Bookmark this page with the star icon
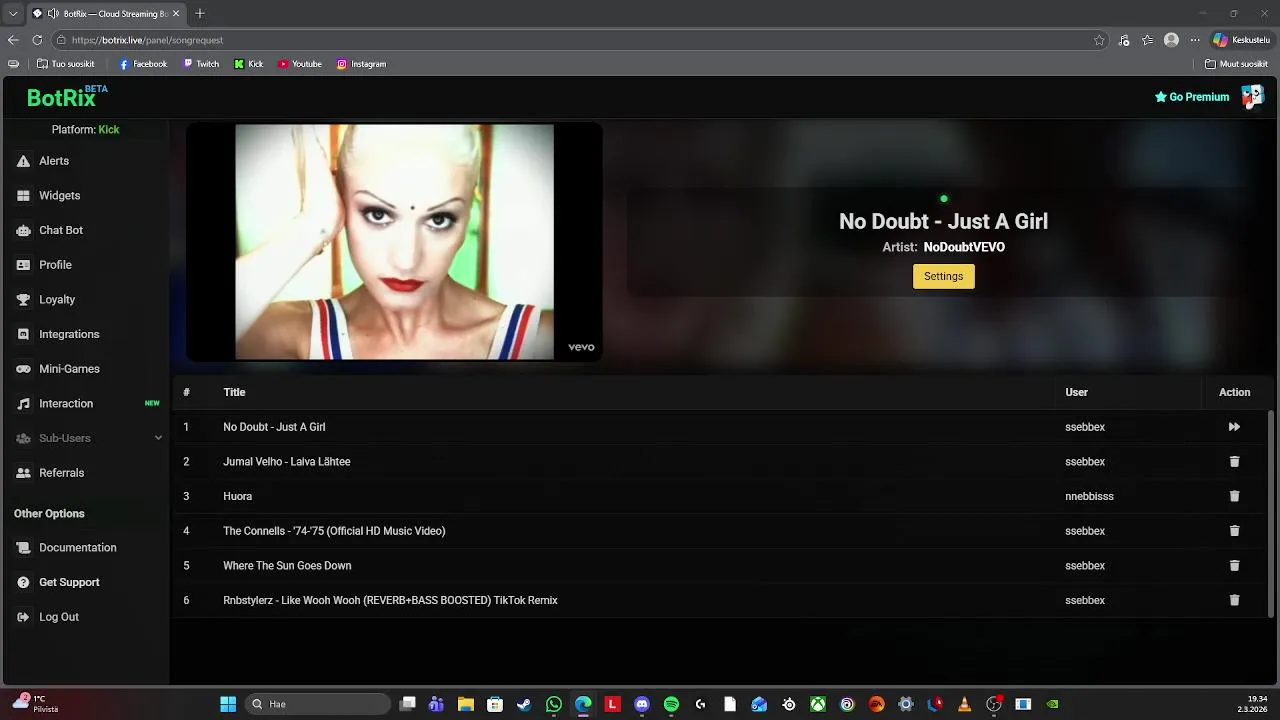This screenshot has height=720, width=1280. [1099, 40]
